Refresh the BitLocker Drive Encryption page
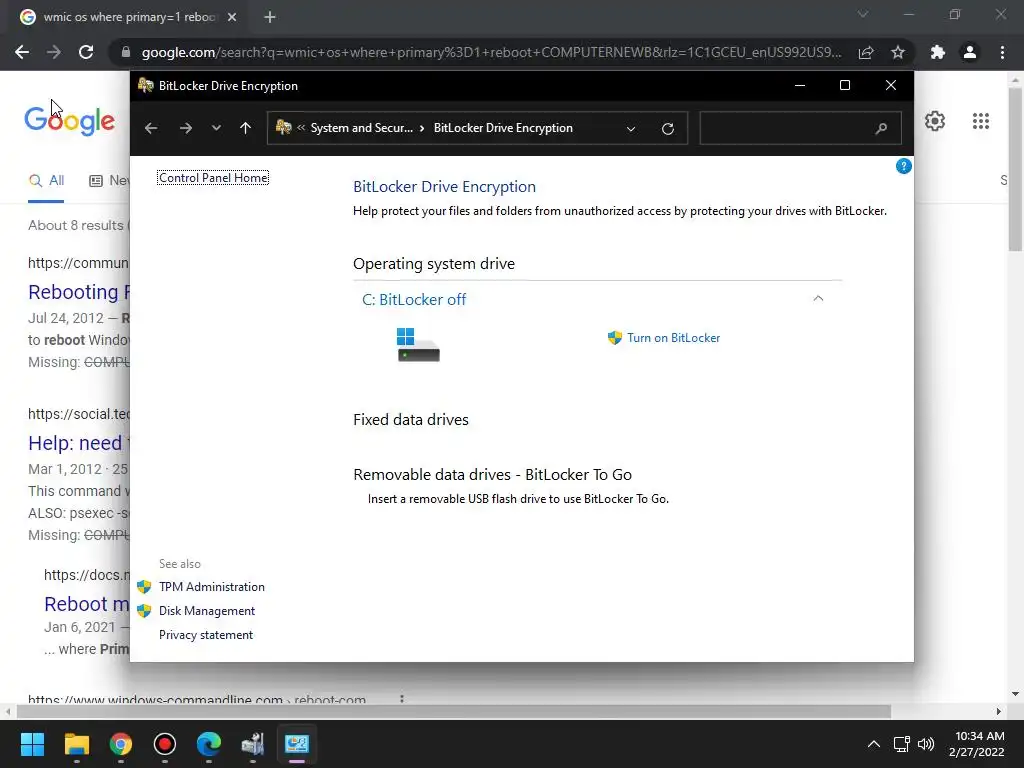Viewport: 1024px width, 768px height. click(667, 128)
